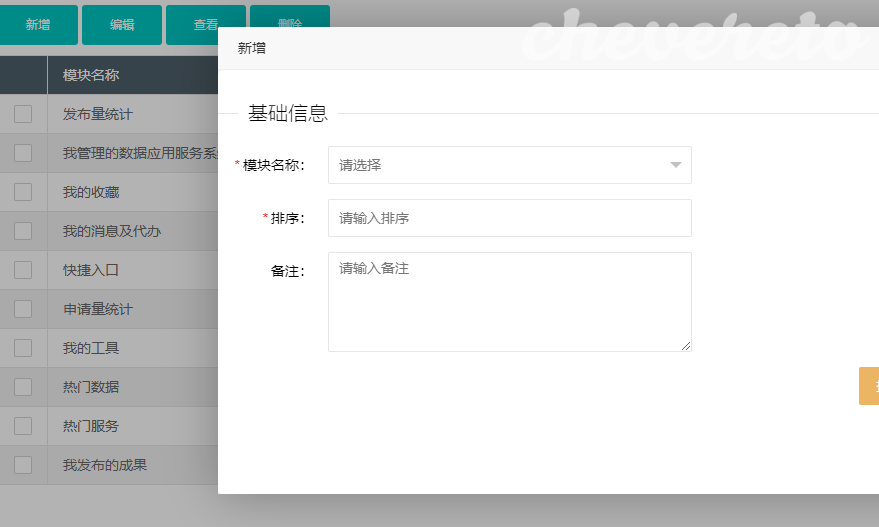Check the 我的收藏 row checkbox
Viewport: 879px width, 527px height.
coord(23,192)
